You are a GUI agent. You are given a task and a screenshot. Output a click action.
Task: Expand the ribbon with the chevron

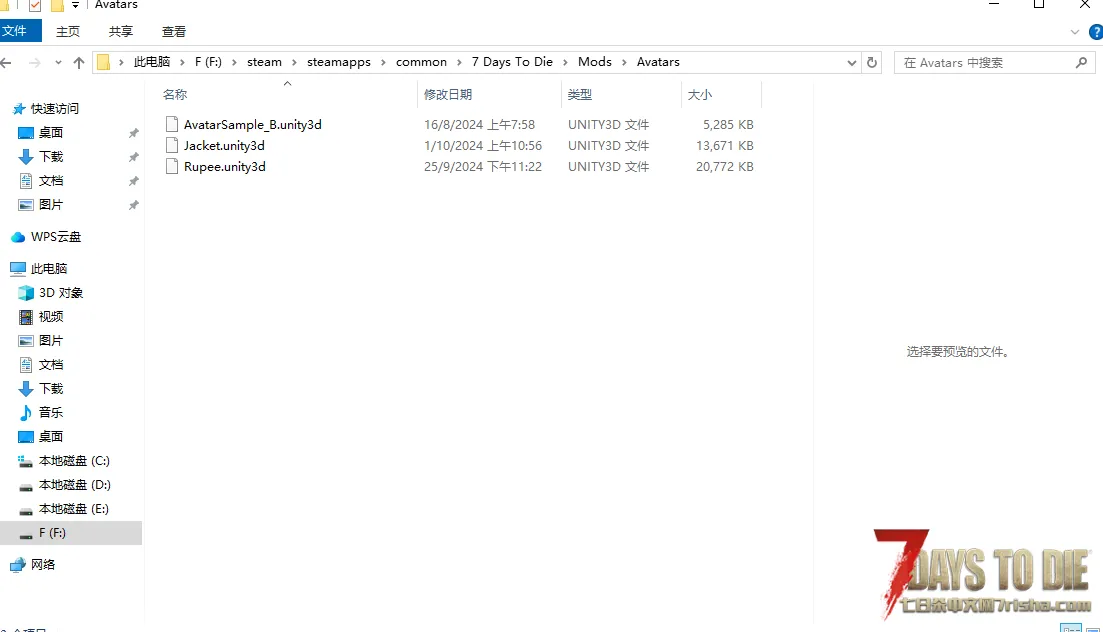point(1074,32)
